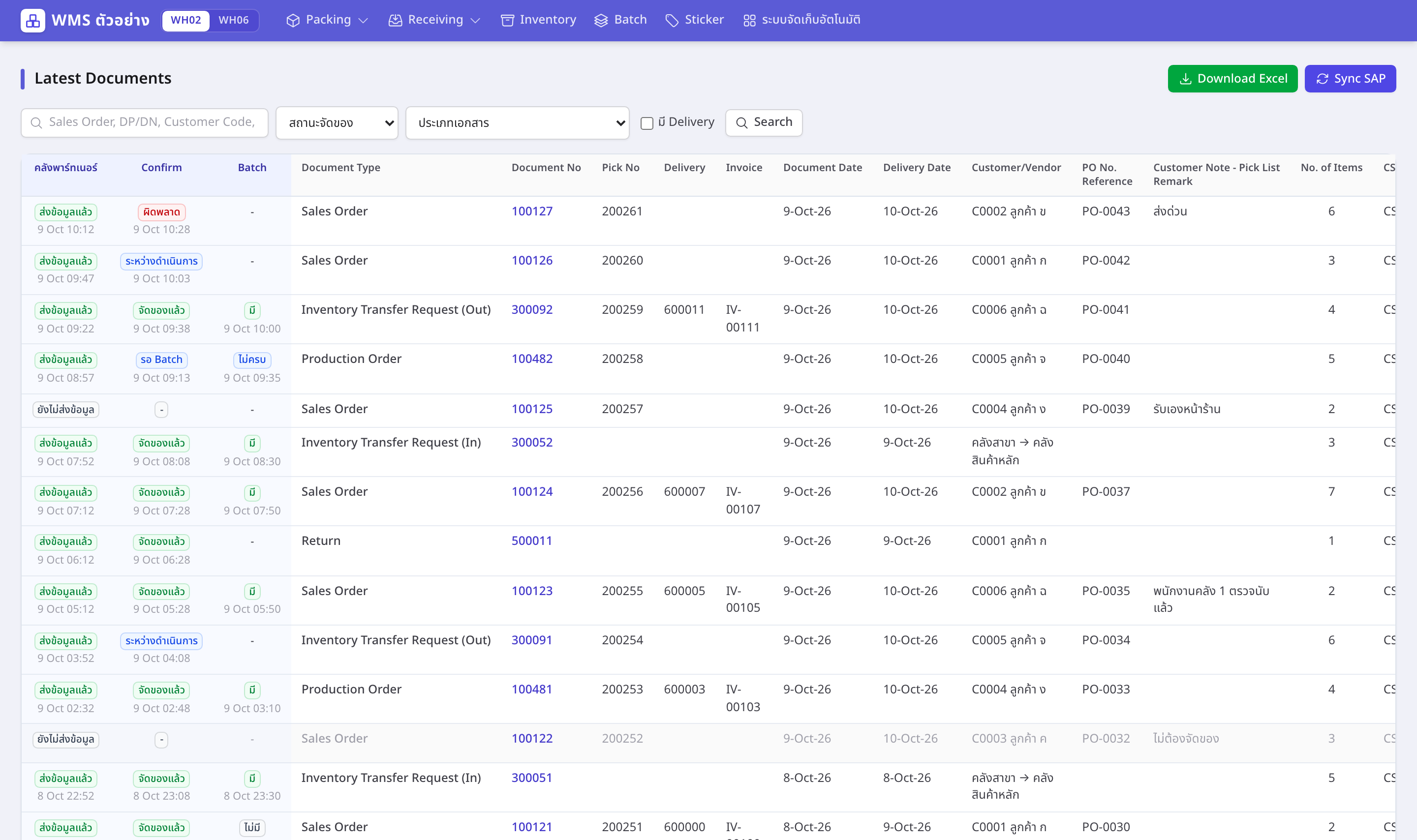
Task: Open the สถานะจัดของ status dropdown
Action: (x=337, y=123)
